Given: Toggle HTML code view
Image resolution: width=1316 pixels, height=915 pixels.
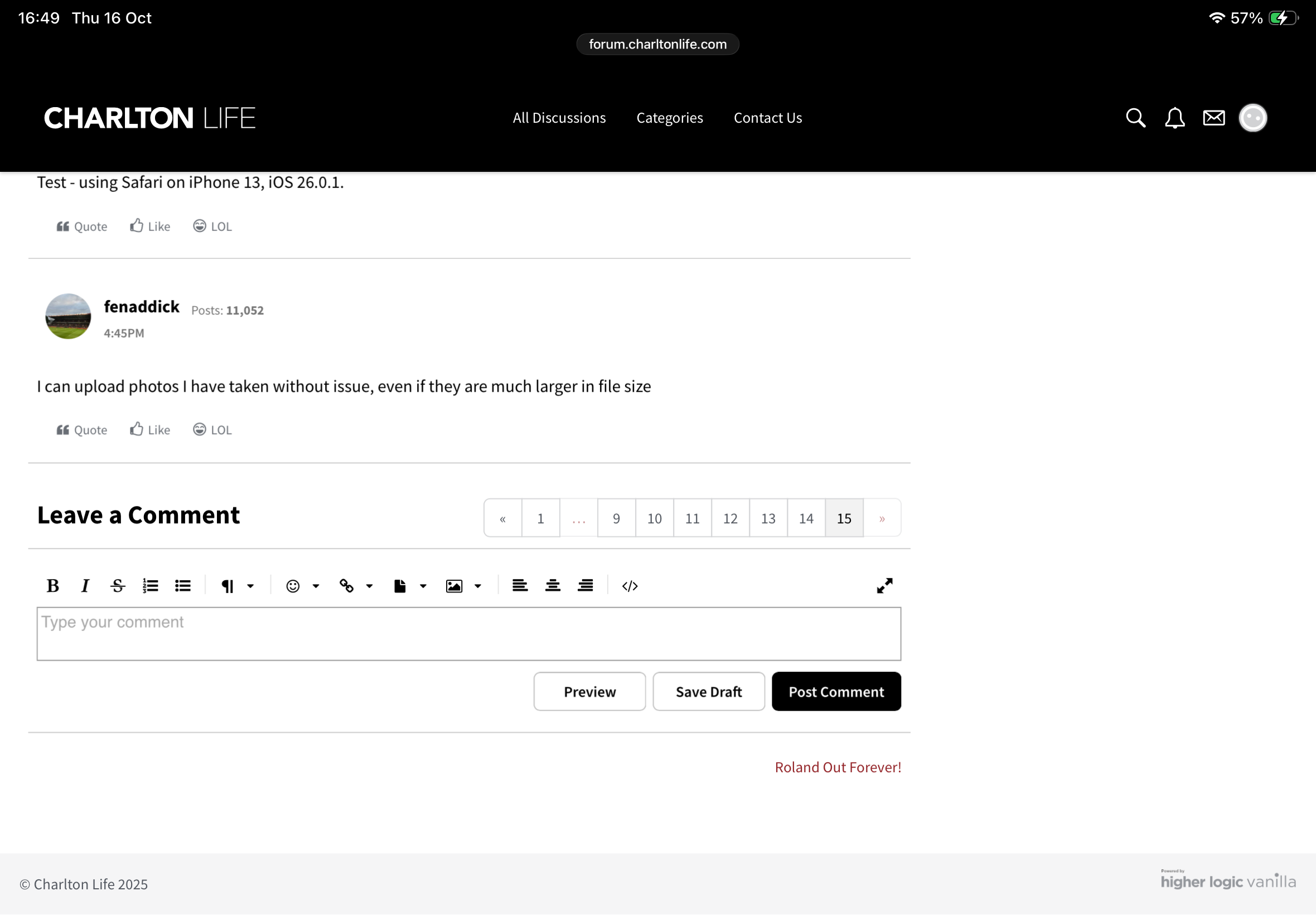Looking at the screenshot, I should [x=630, y=585].
